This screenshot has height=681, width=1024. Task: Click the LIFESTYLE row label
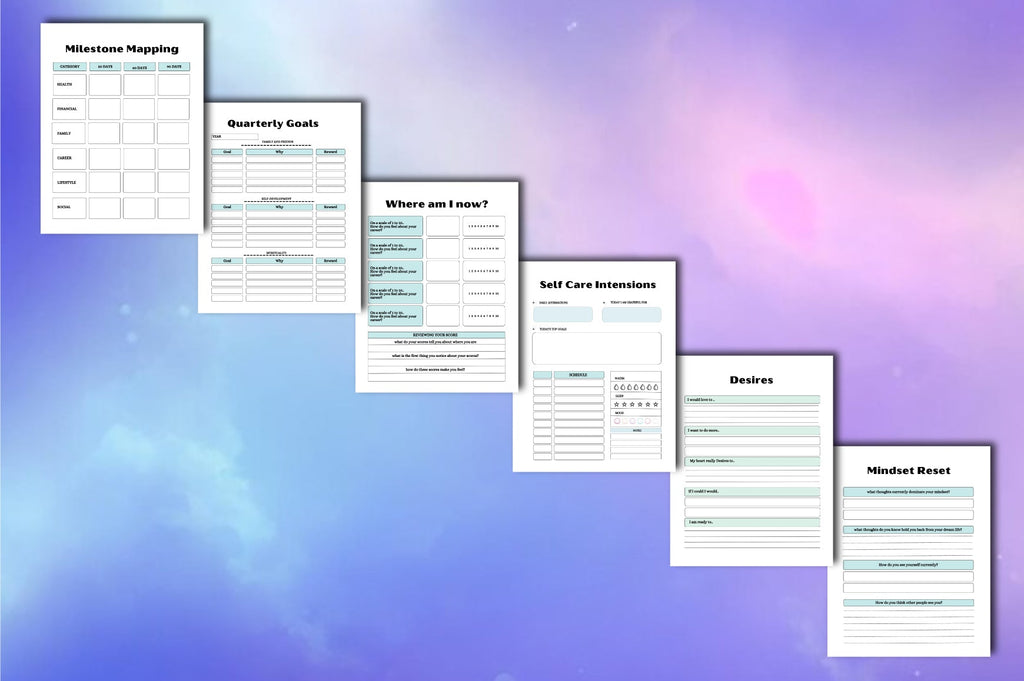coord(67,182)
